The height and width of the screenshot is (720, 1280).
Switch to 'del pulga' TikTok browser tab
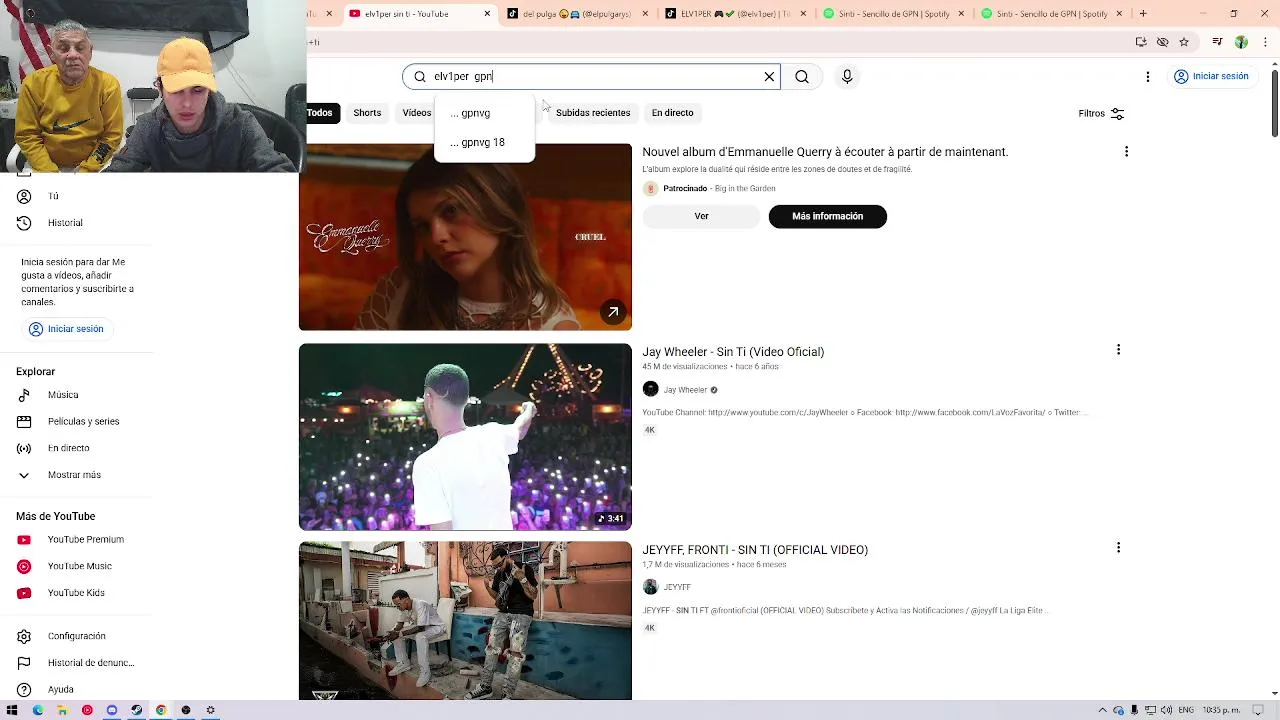(x=578, y=14)
